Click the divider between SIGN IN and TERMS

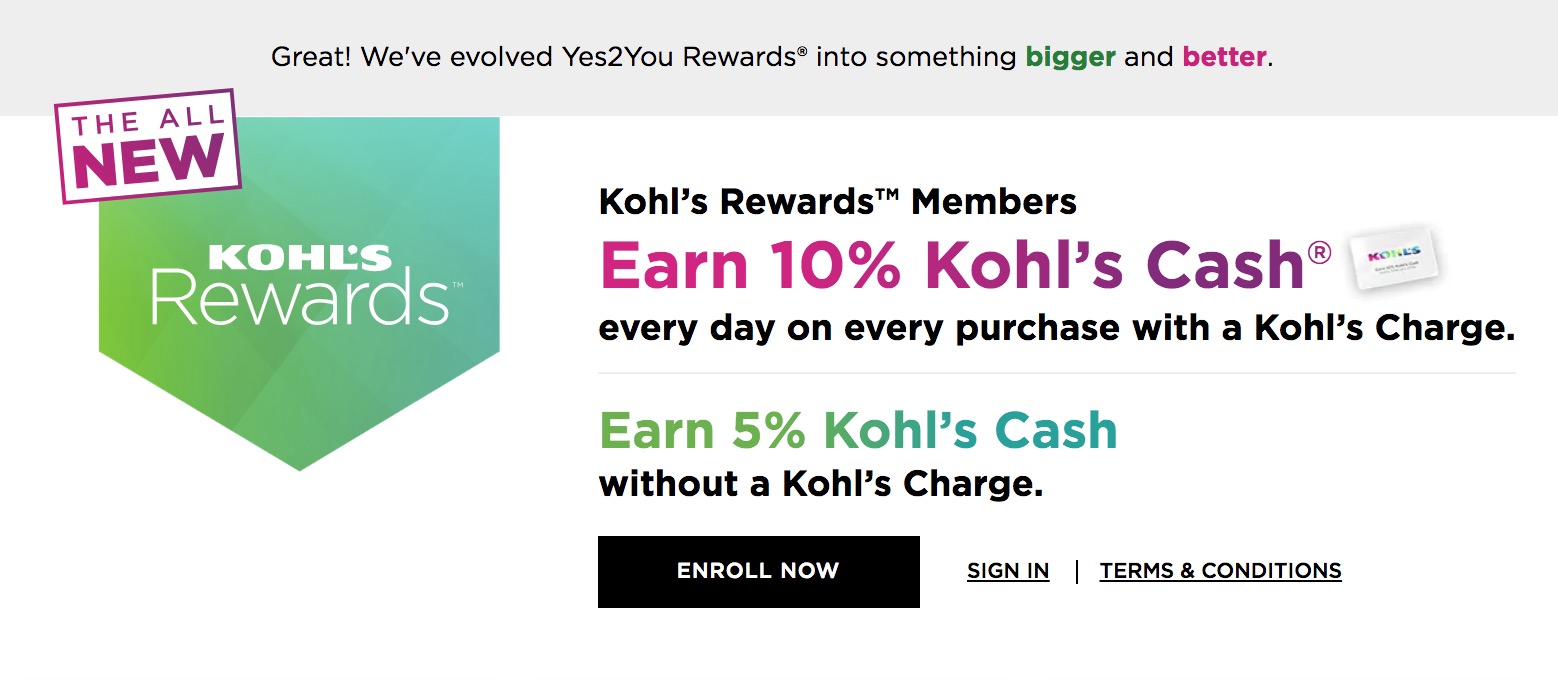click(x=1076, y=571)
